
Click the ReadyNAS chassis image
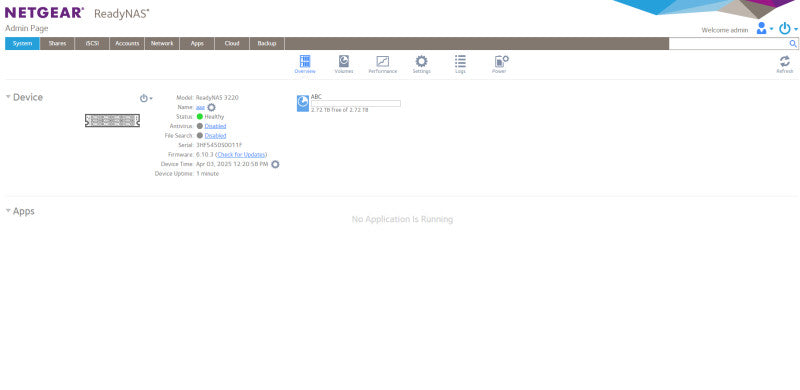(x=112, y=120)
